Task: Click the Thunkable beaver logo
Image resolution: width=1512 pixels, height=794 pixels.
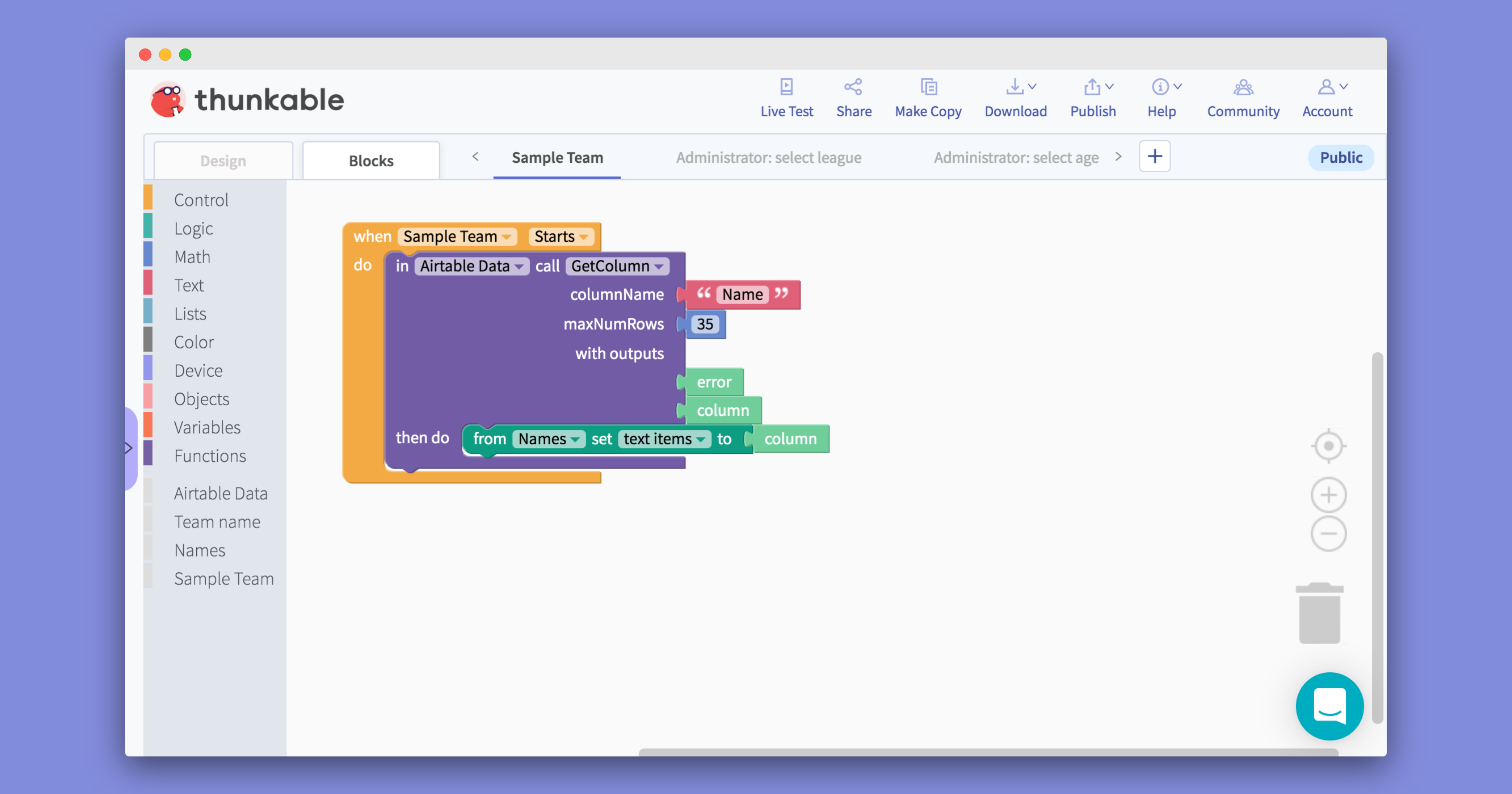Action: point(168,99)
